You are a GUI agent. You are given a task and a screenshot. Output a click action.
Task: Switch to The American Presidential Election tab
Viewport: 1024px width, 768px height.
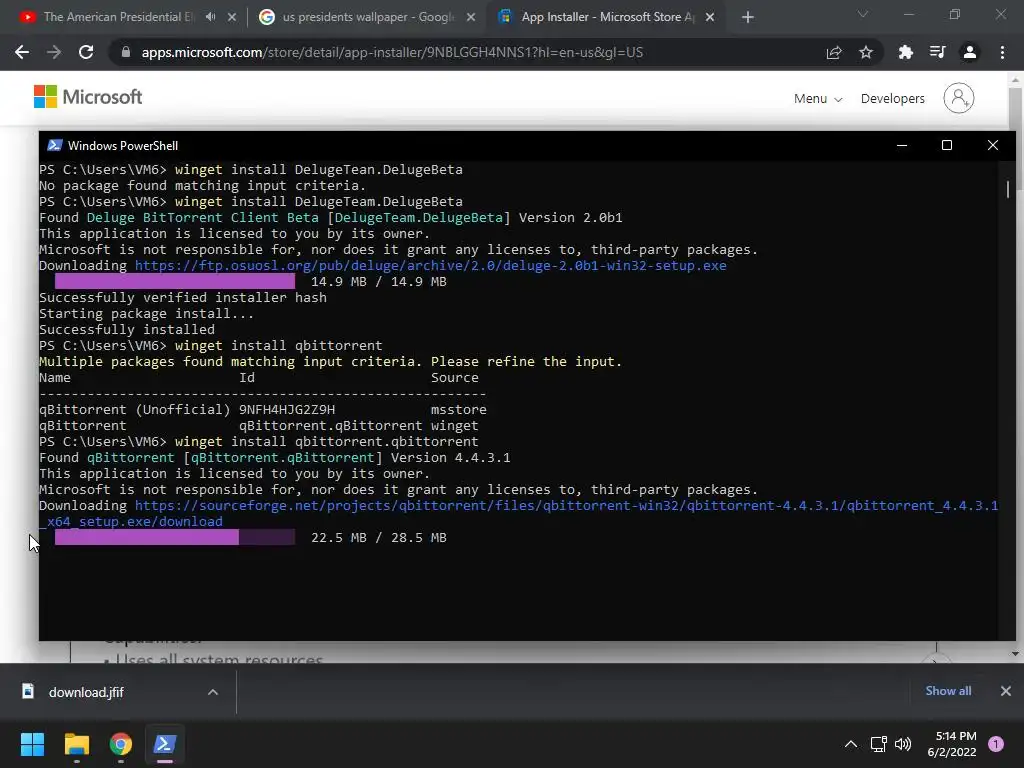(120, 17)
